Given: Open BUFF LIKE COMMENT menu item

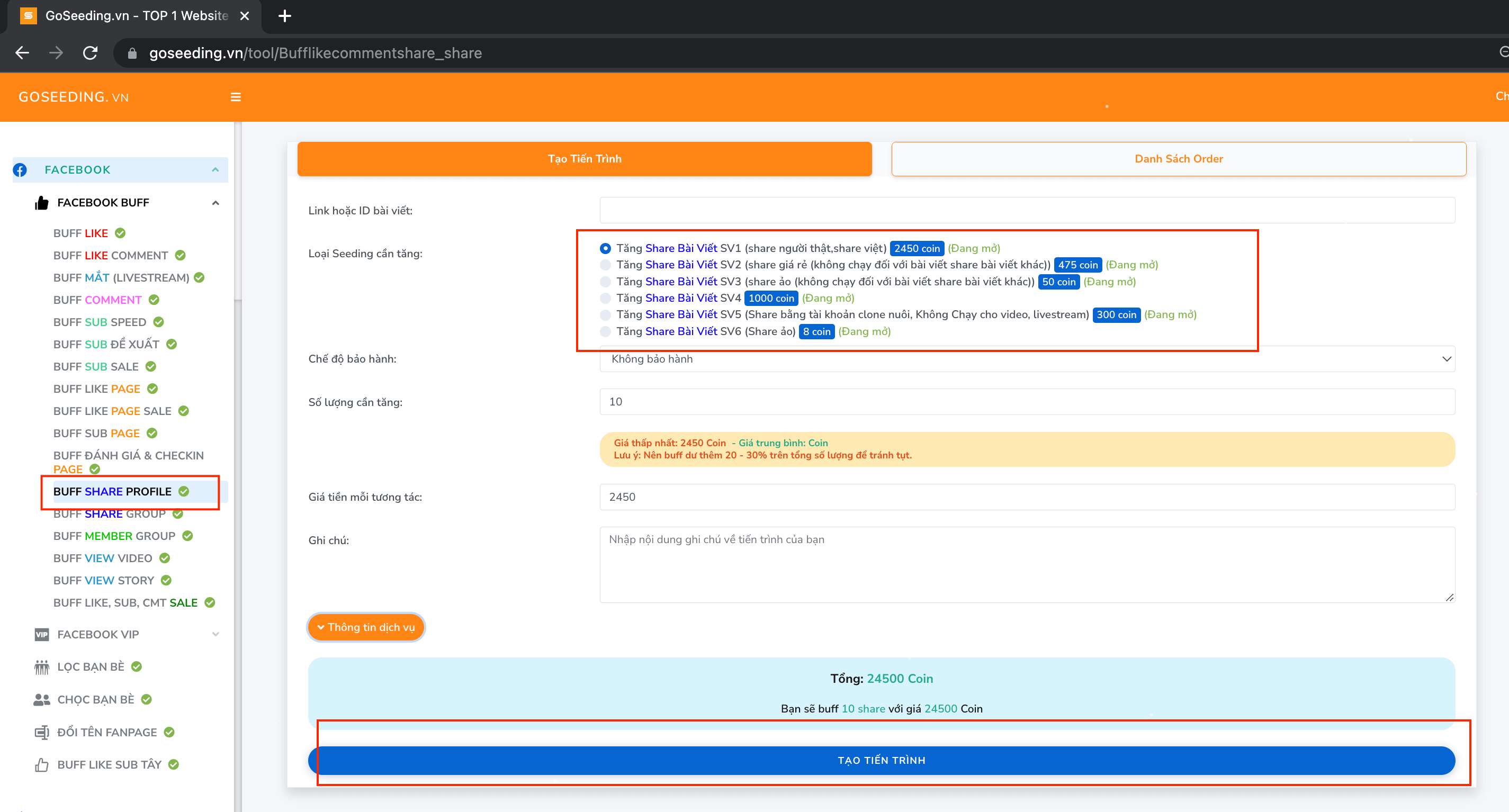Looking at the screenshot, I should pos(111,255).
